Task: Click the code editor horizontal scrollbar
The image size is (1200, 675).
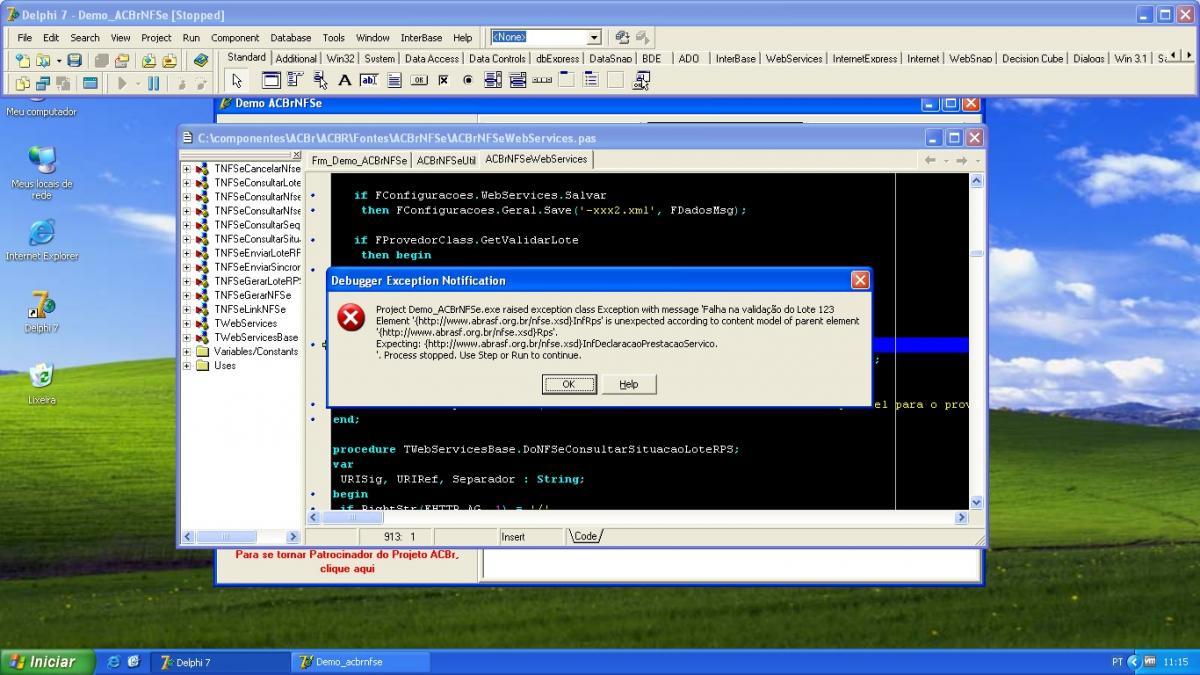Action: [x=638, y=518]
